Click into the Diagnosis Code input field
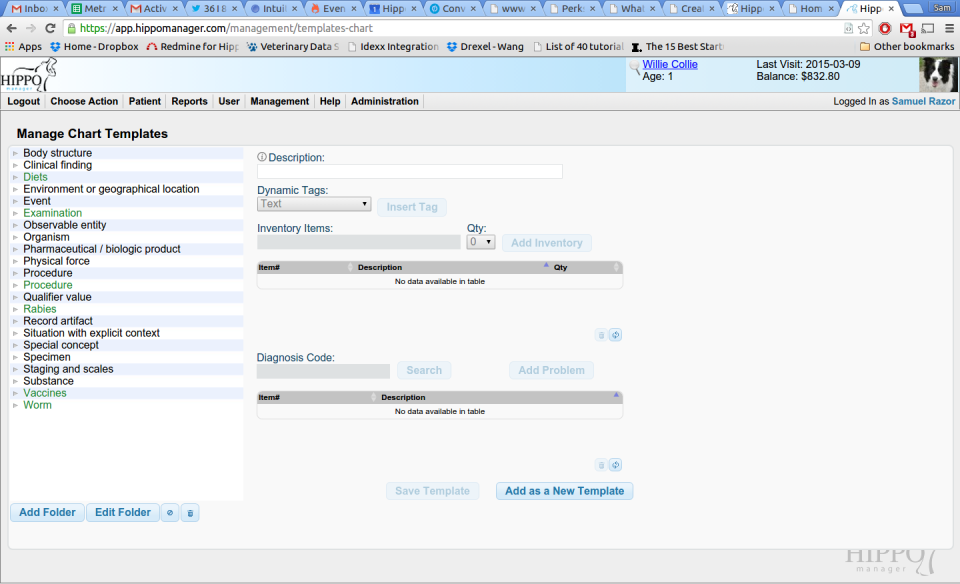 coord(323,371)
